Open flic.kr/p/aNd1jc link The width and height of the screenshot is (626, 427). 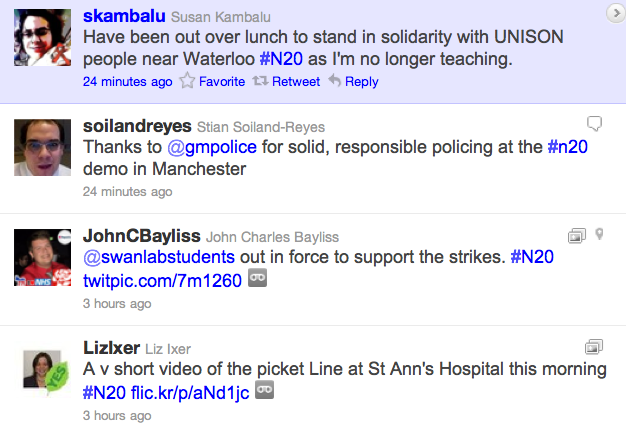pyautogui.click(x=190, y=392)
